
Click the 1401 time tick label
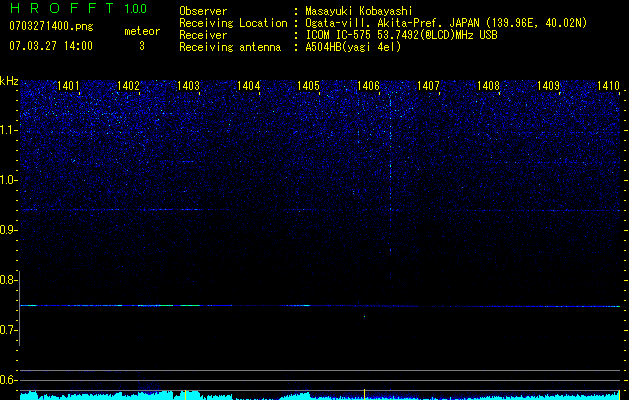point(68,86)
